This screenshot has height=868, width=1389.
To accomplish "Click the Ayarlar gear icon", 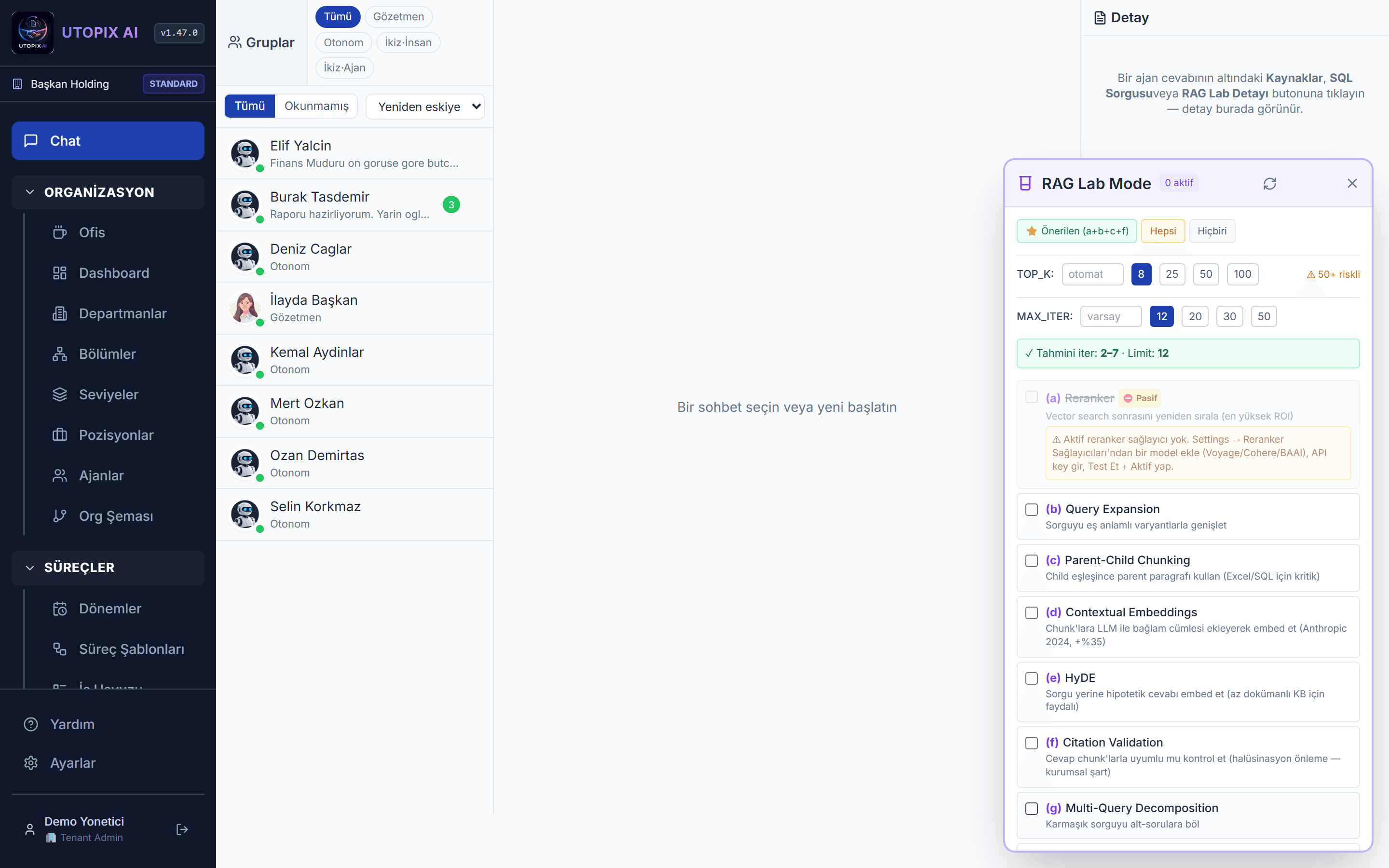I will click(31, 762).
